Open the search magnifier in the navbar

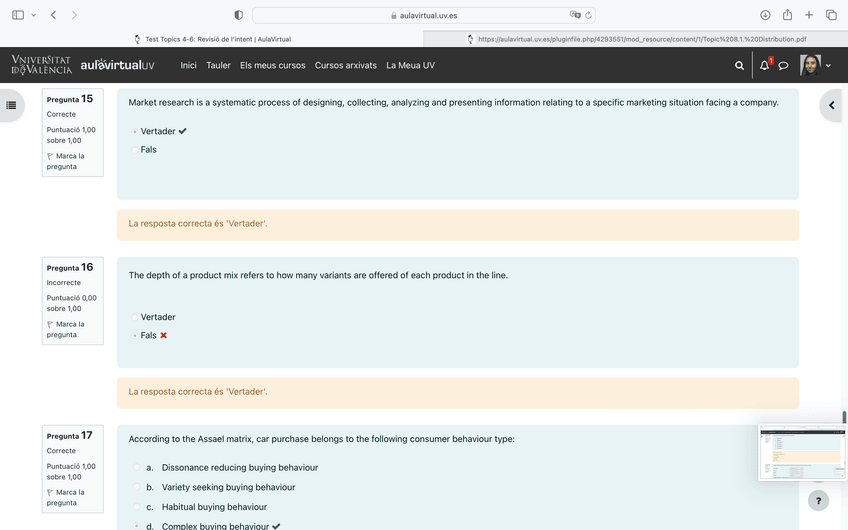click(x=739, y=65)
